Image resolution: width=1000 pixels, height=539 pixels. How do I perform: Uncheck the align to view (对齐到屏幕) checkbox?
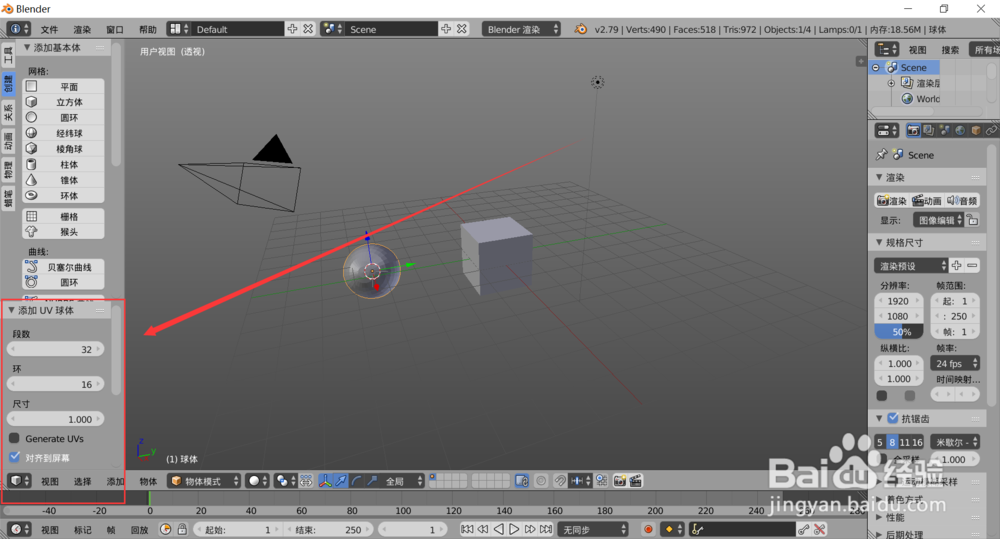click(15, 457)
